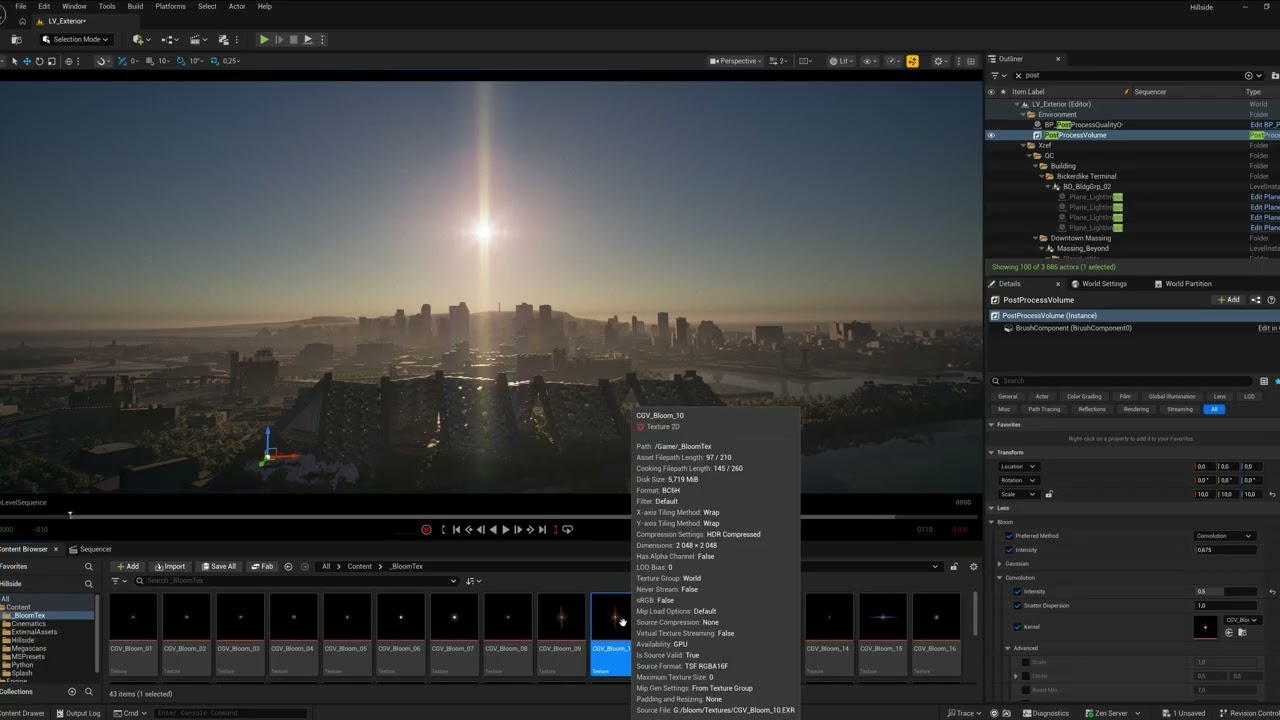Jump to the sequence start
This screenshot has height=720, width=1280.
pos(456,529)
